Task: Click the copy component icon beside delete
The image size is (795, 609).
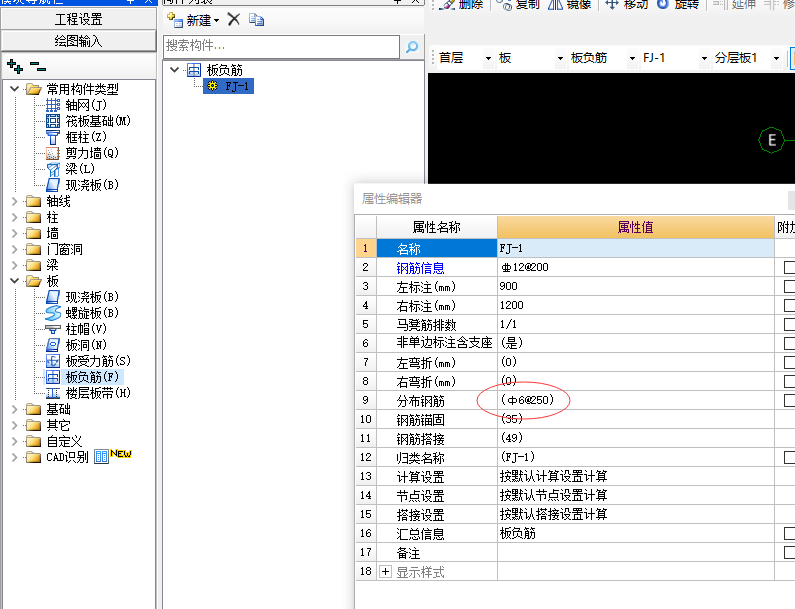Action: (x=257, y=20)
